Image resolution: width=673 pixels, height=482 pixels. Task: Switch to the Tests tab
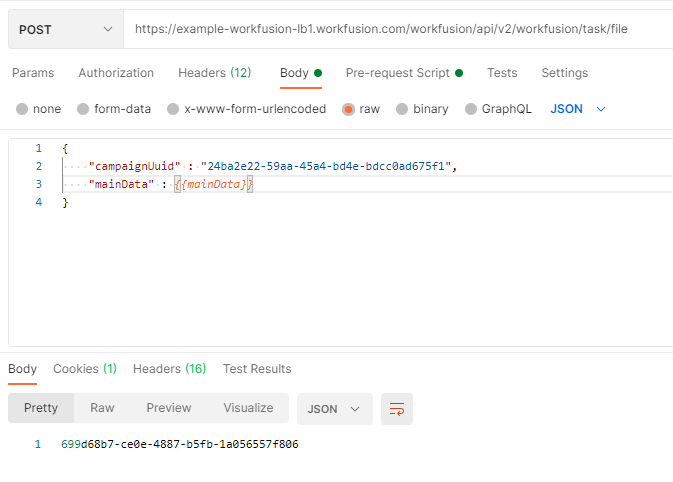pyautogui.click(x=502, y=73)
